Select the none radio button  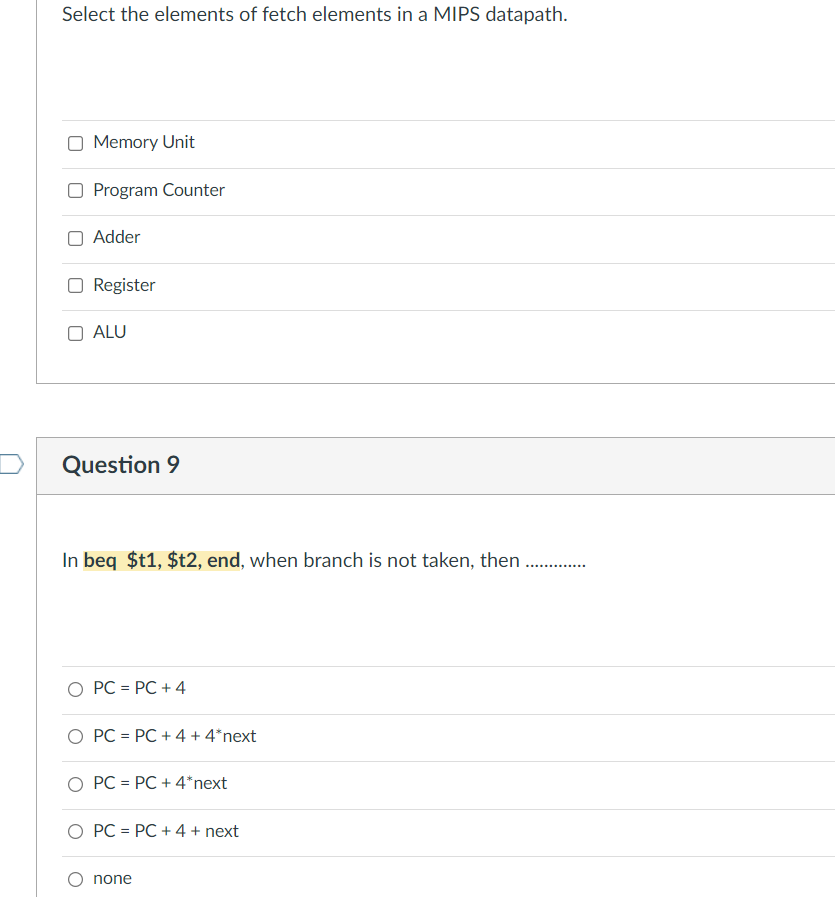pos(75,878)
